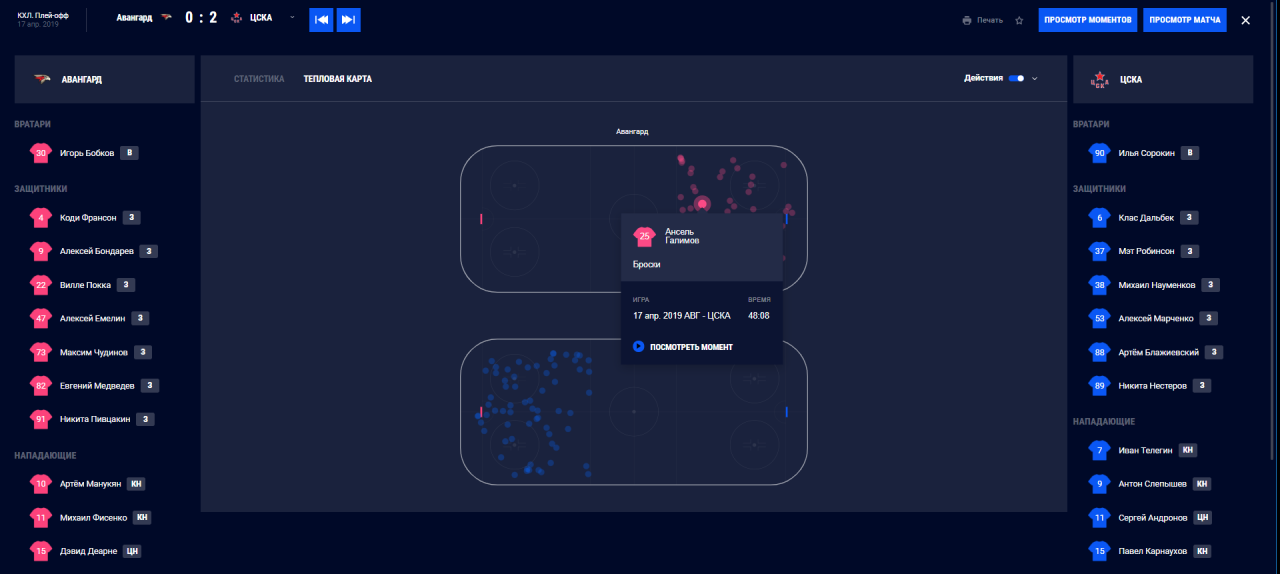
Task: Select Клас Дальбек's blue jersey number 6
Action: [x=1099, y=217]
